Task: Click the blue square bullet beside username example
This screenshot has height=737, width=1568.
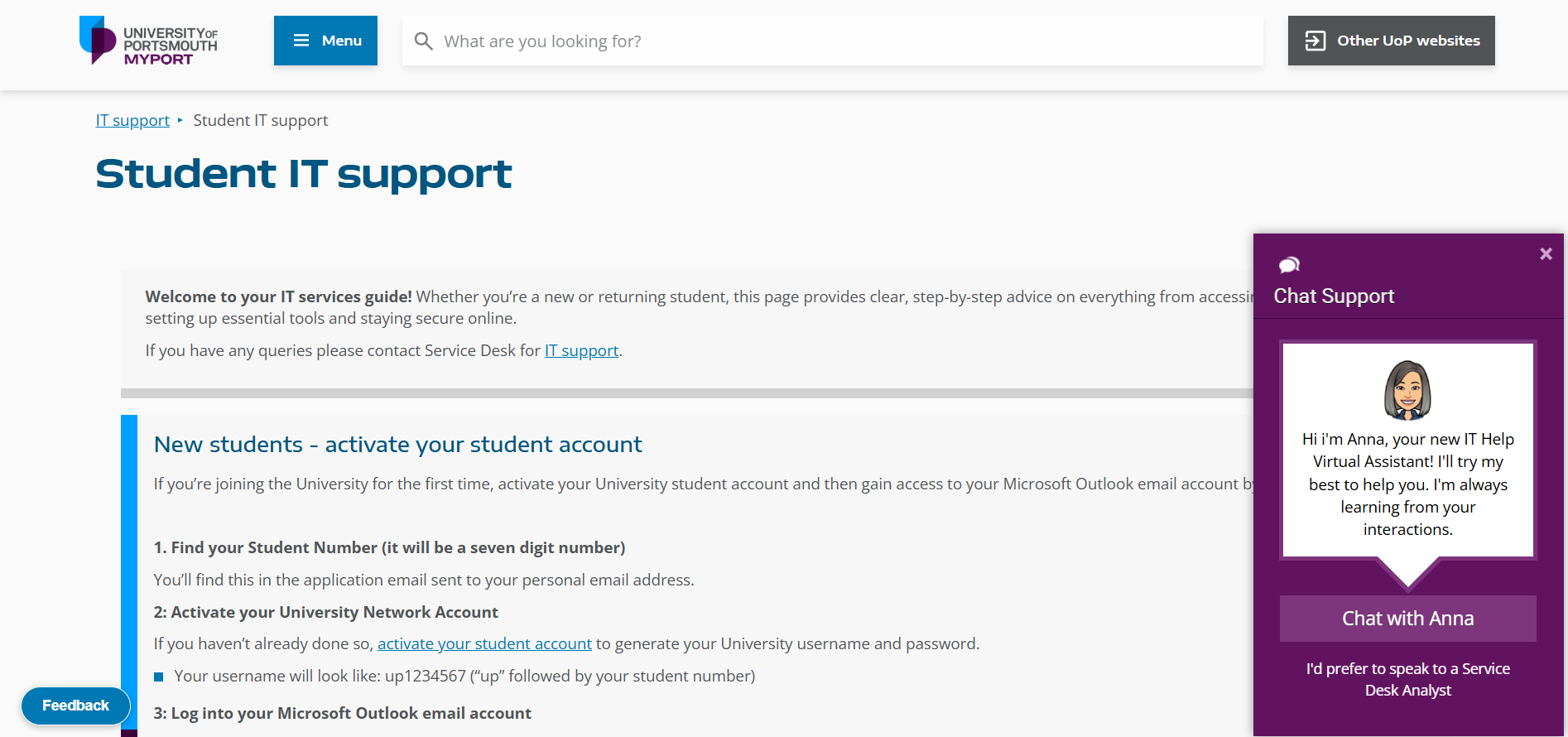Action: pos(159,677)
